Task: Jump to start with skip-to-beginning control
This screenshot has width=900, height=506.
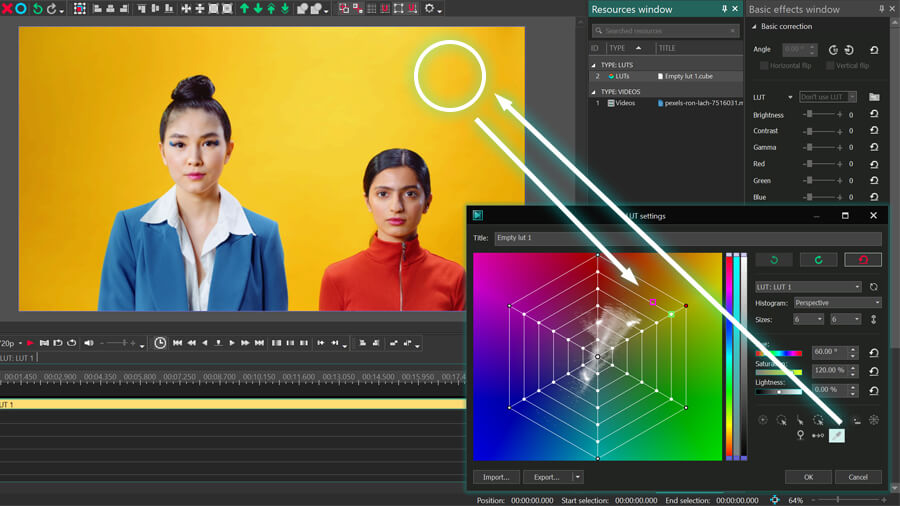Action: (x=177, y=343)
